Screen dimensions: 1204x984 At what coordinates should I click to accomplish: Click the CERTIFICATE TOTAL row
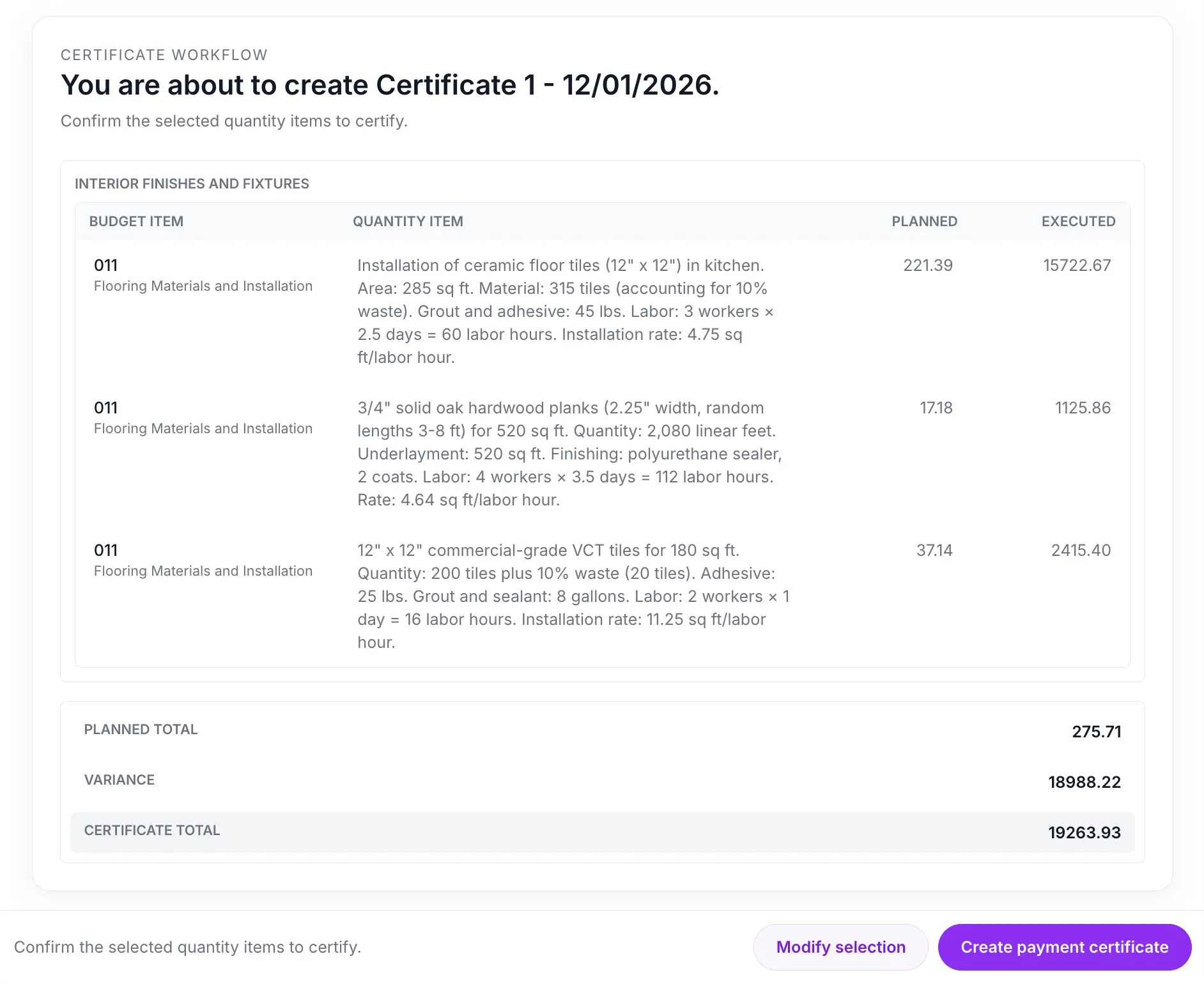pos(601,831)
